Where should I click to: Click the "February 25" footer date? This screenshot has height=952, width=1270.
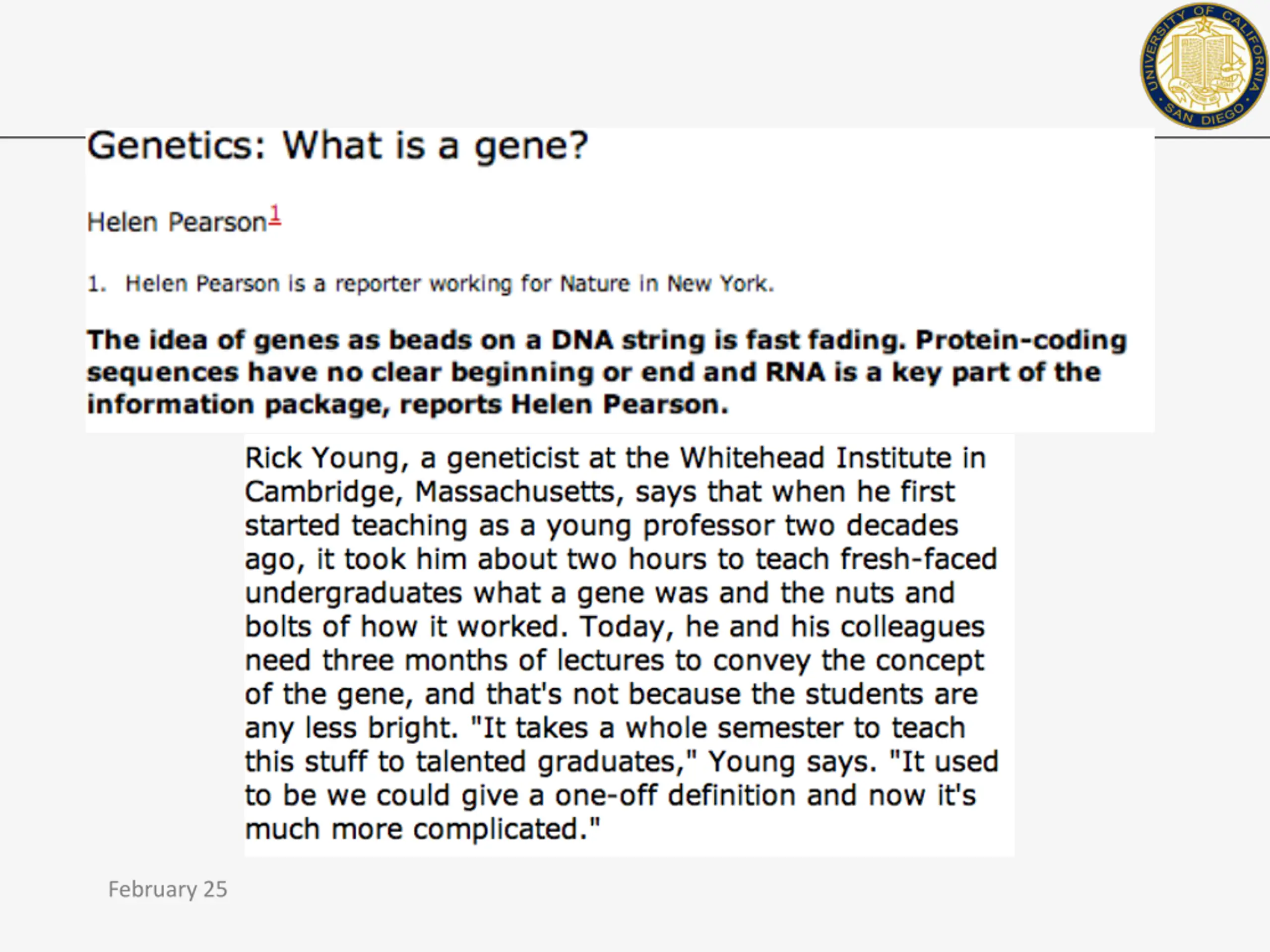pos(168,890)
